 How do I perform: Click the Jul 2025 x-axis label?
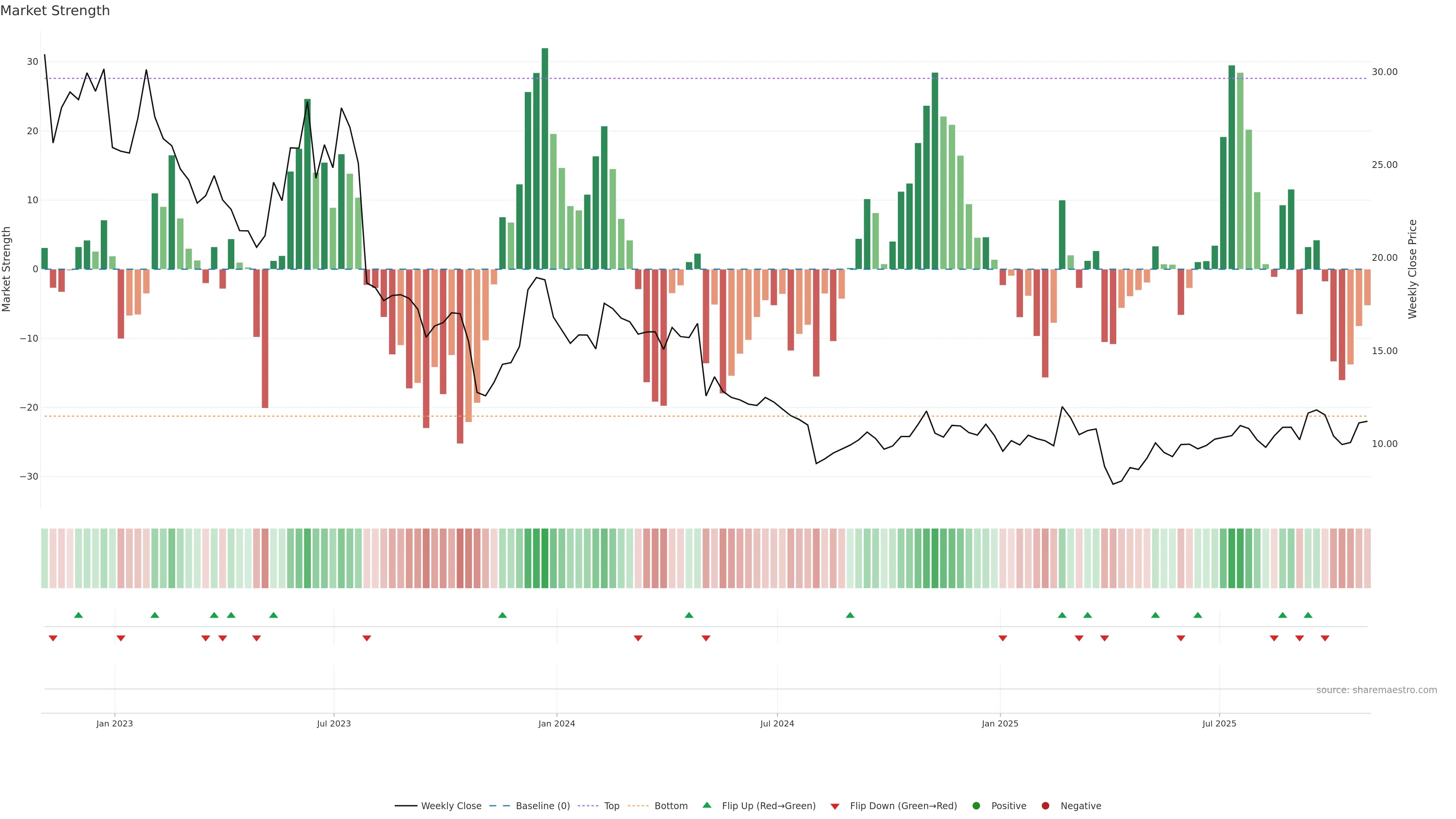1219,723
